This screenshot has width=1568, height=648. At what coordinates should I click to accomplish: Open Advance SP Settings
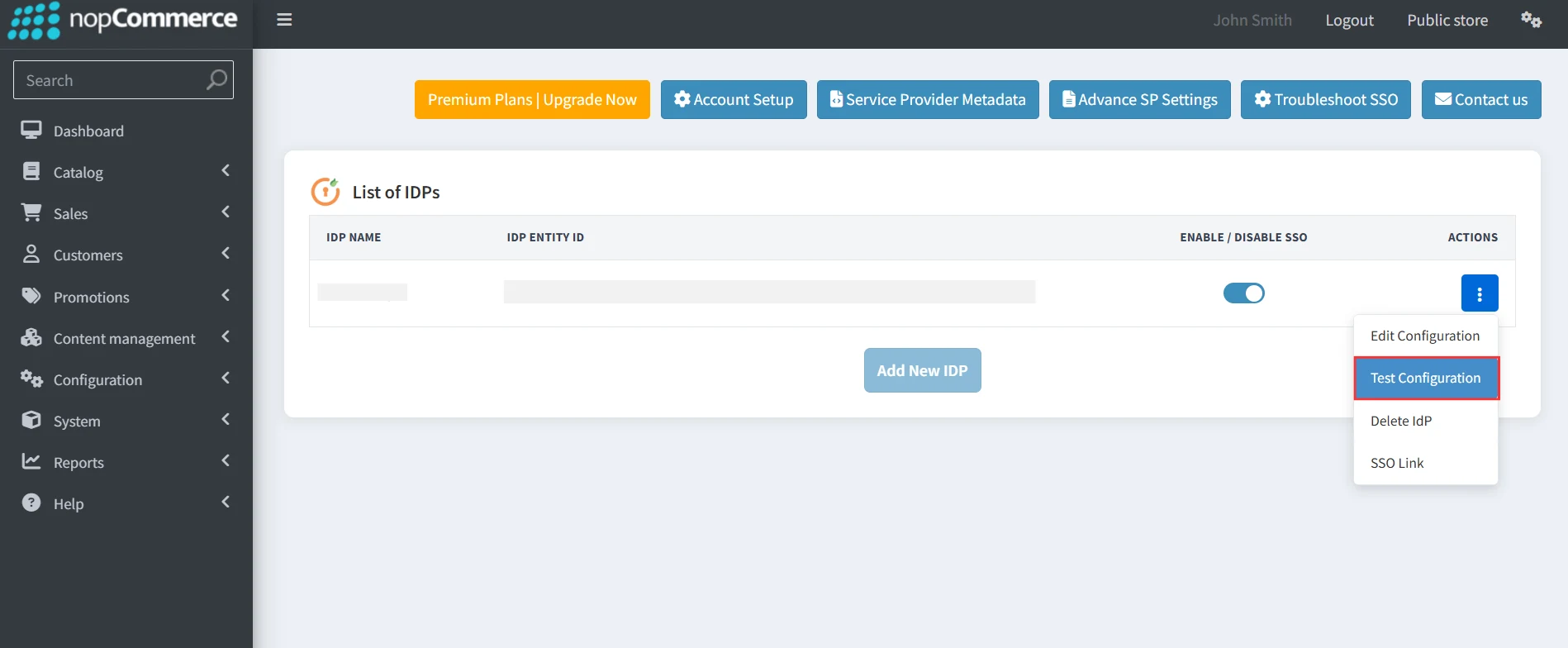click(1139, 99)
